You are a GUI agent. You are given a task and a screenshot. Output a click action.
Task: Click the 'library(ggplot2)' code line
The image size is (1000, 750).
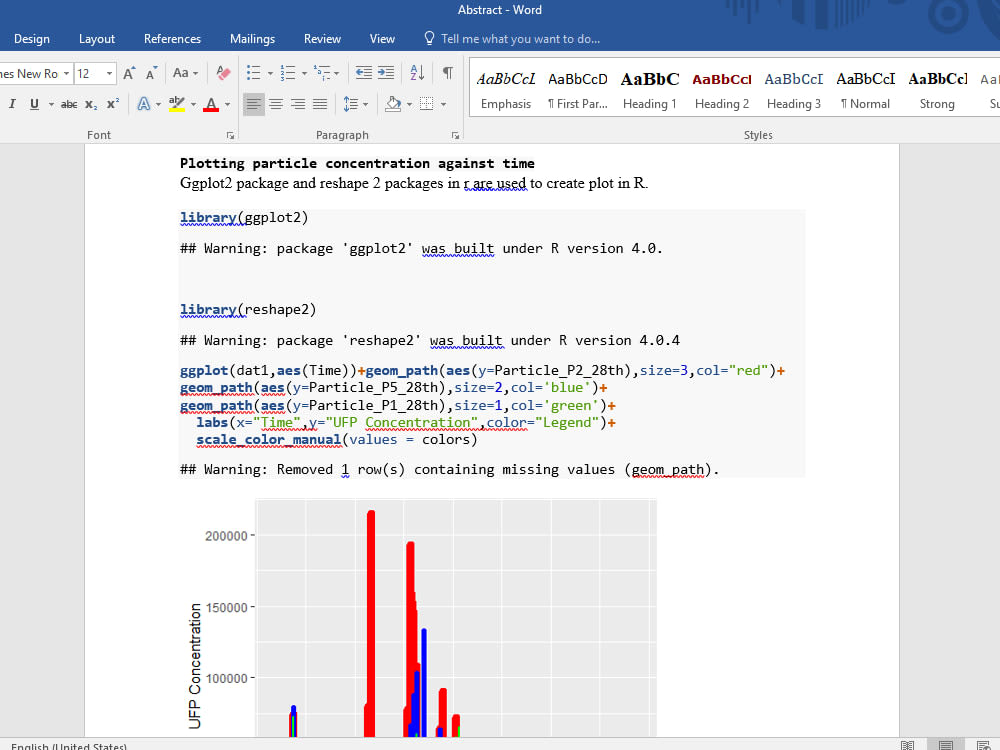(244, 217)
